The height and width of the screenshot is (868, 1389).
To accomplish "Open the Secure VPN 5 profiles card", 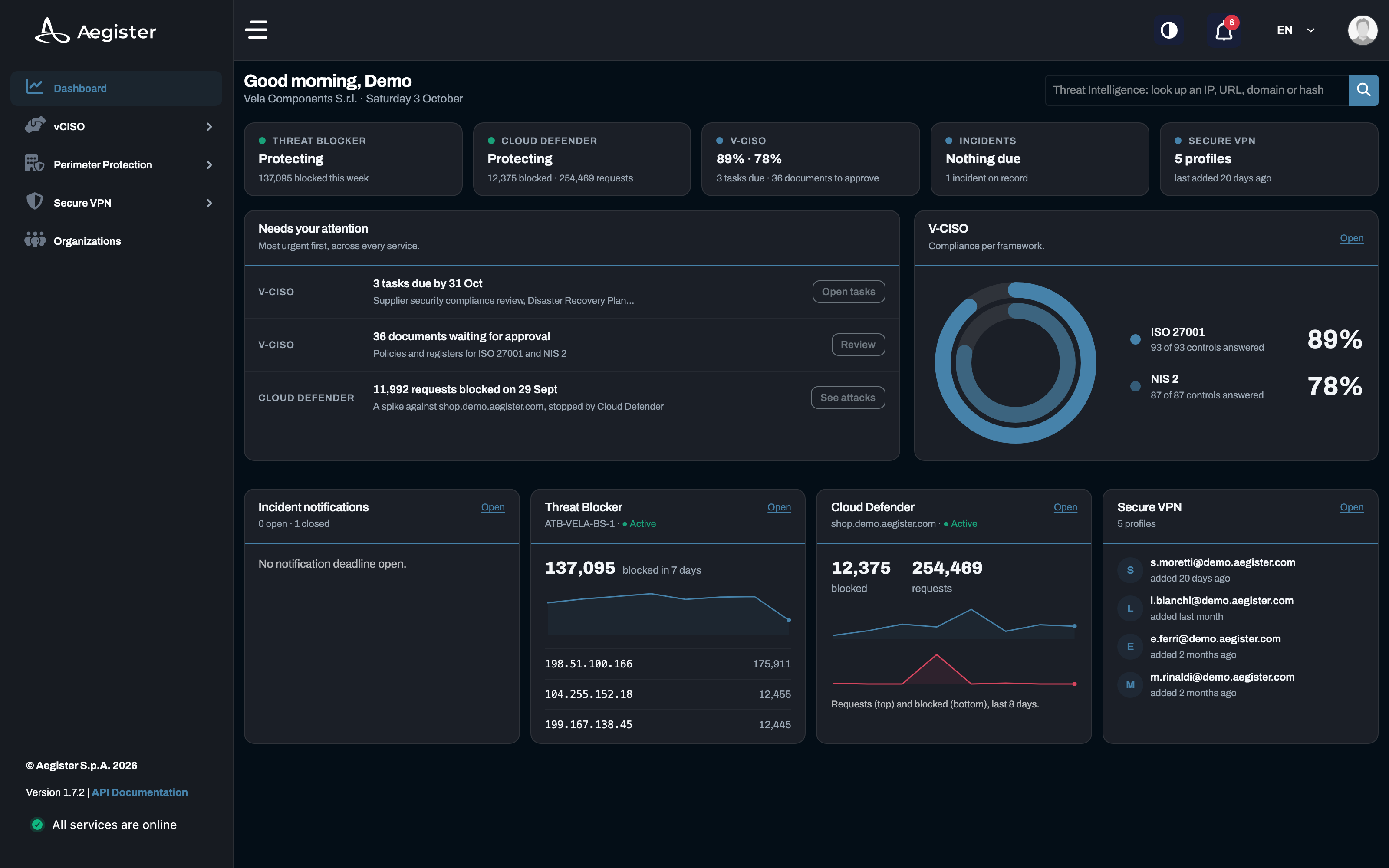I will click(x=1268, y=159).
